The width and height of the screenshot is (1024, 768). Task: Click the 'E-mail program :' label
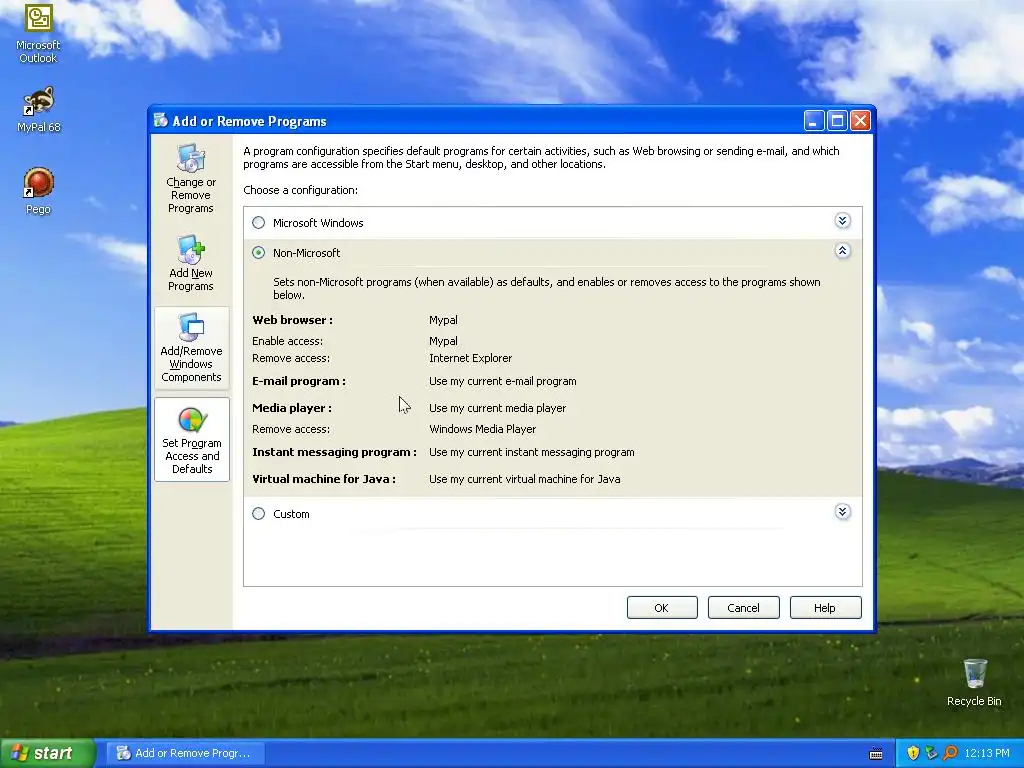pos(299,381)
